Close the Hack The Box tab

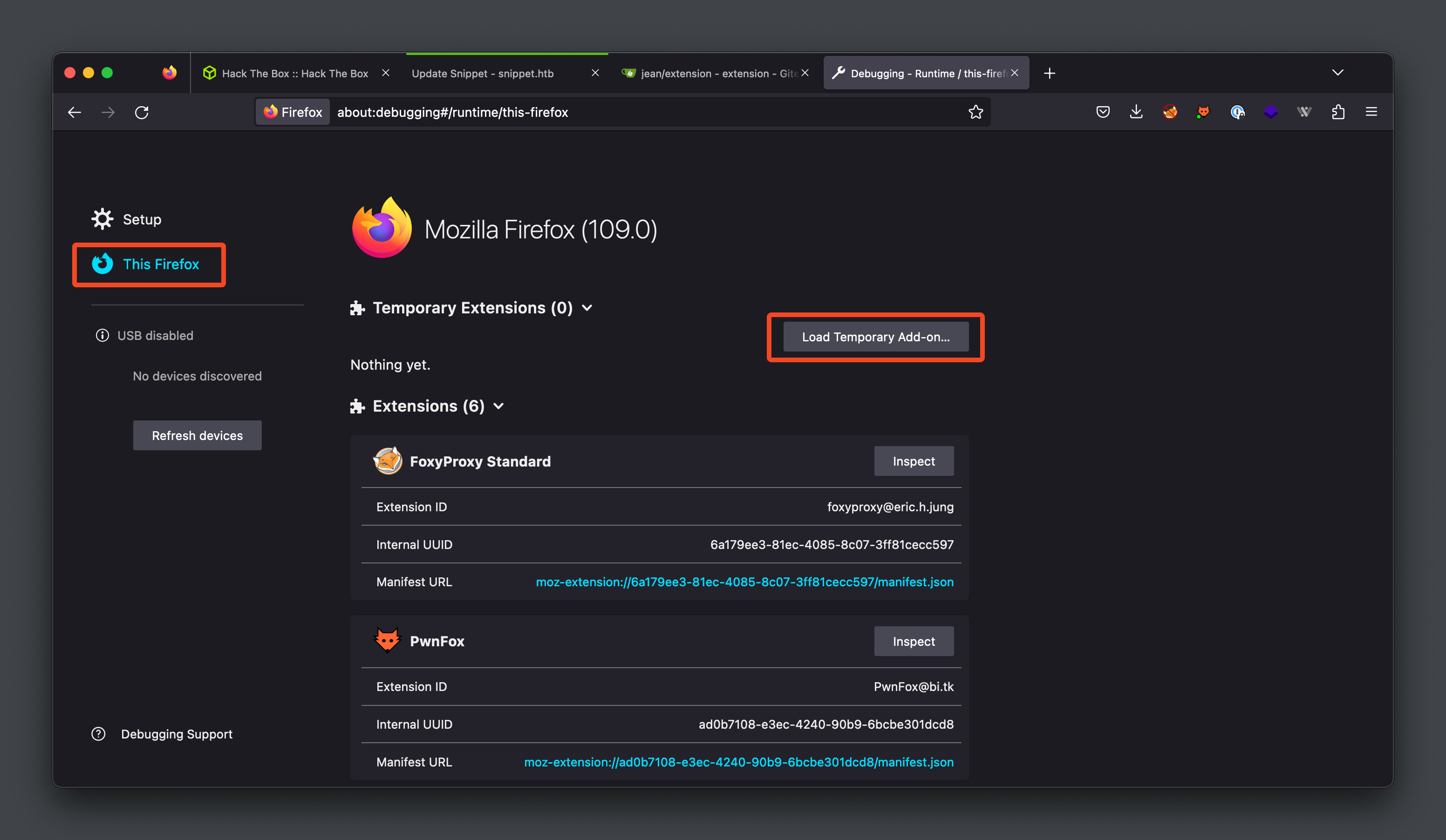386,73
